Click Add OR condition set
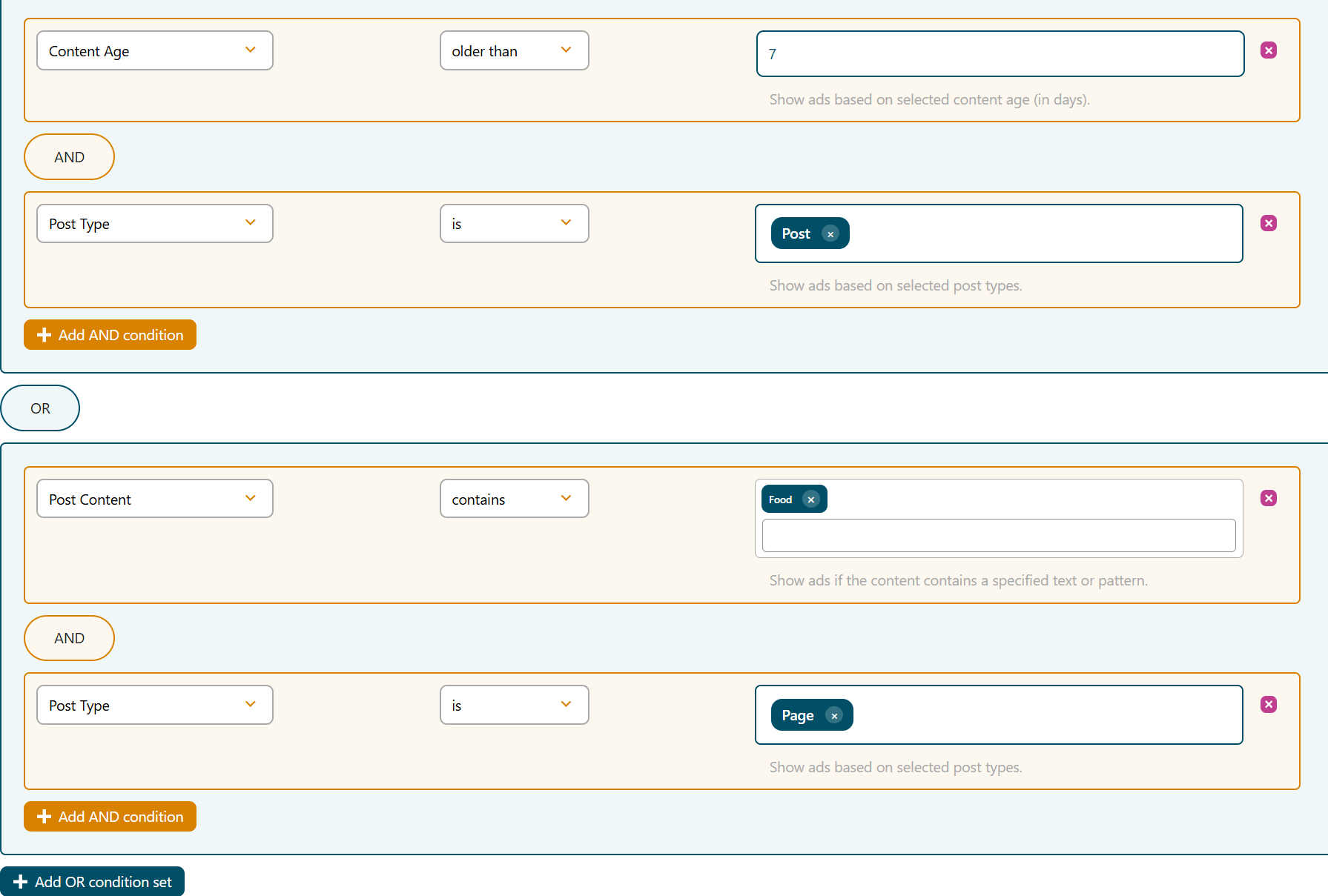 point(93,881)
